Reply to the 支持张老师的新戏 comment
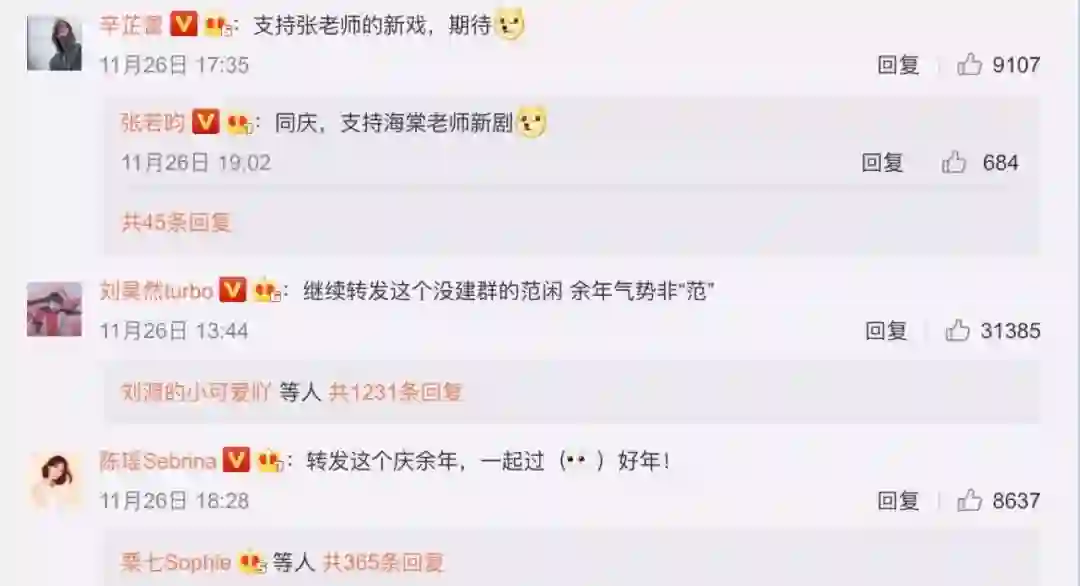The width and height of the screenshot is (1080, 586). [x=898, y=65]
